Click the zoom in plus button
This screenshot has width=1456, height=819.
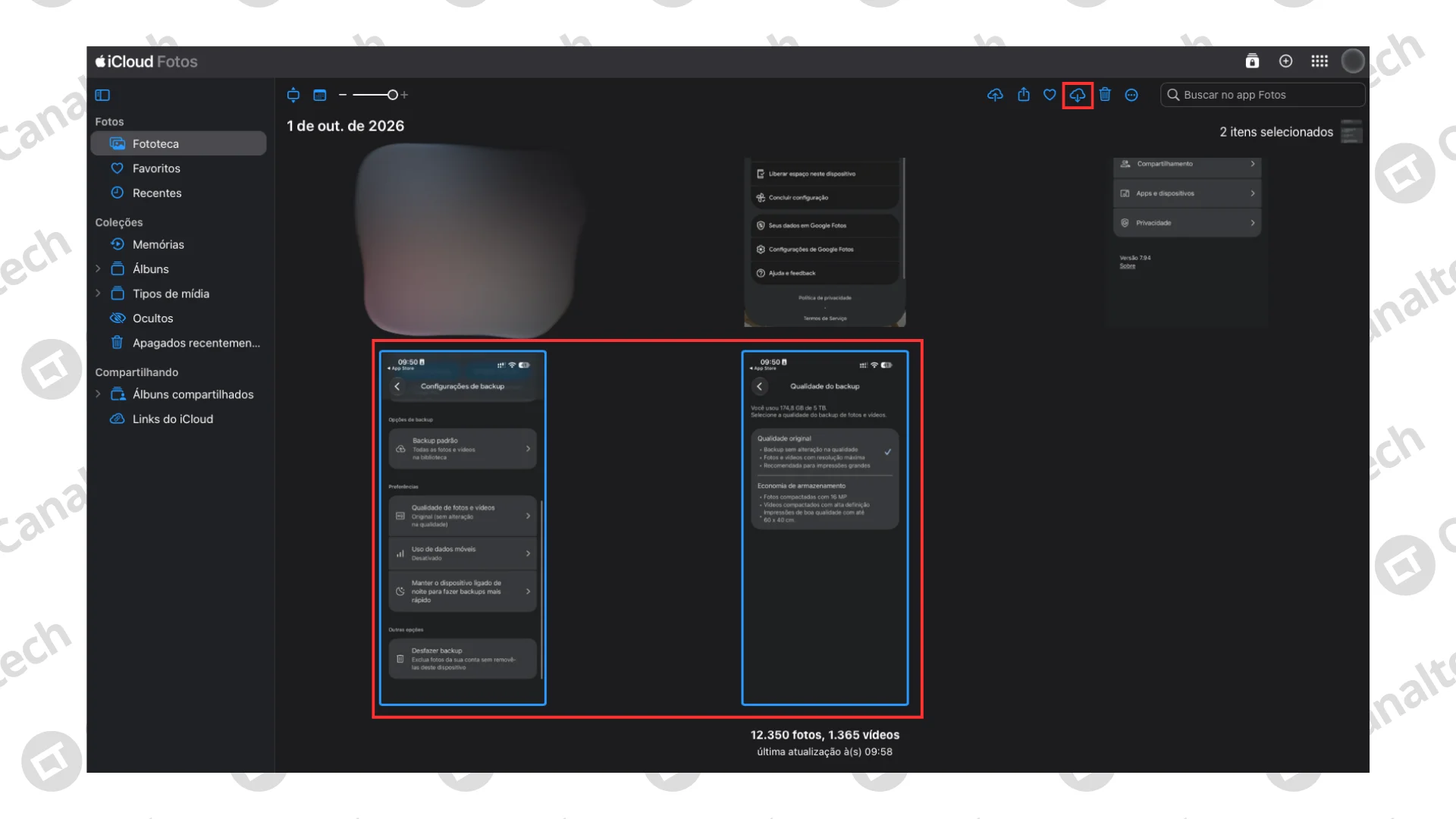click(404, 95)
